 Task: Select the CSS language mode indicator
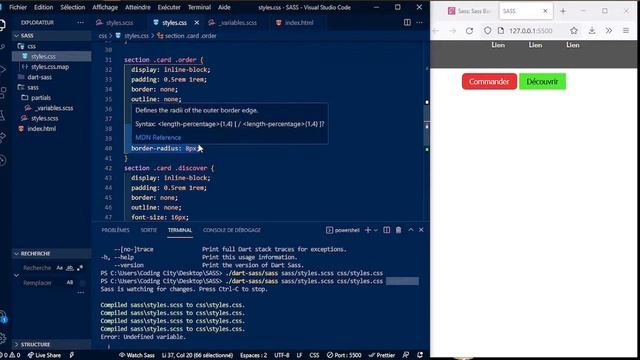pos(314,355)
